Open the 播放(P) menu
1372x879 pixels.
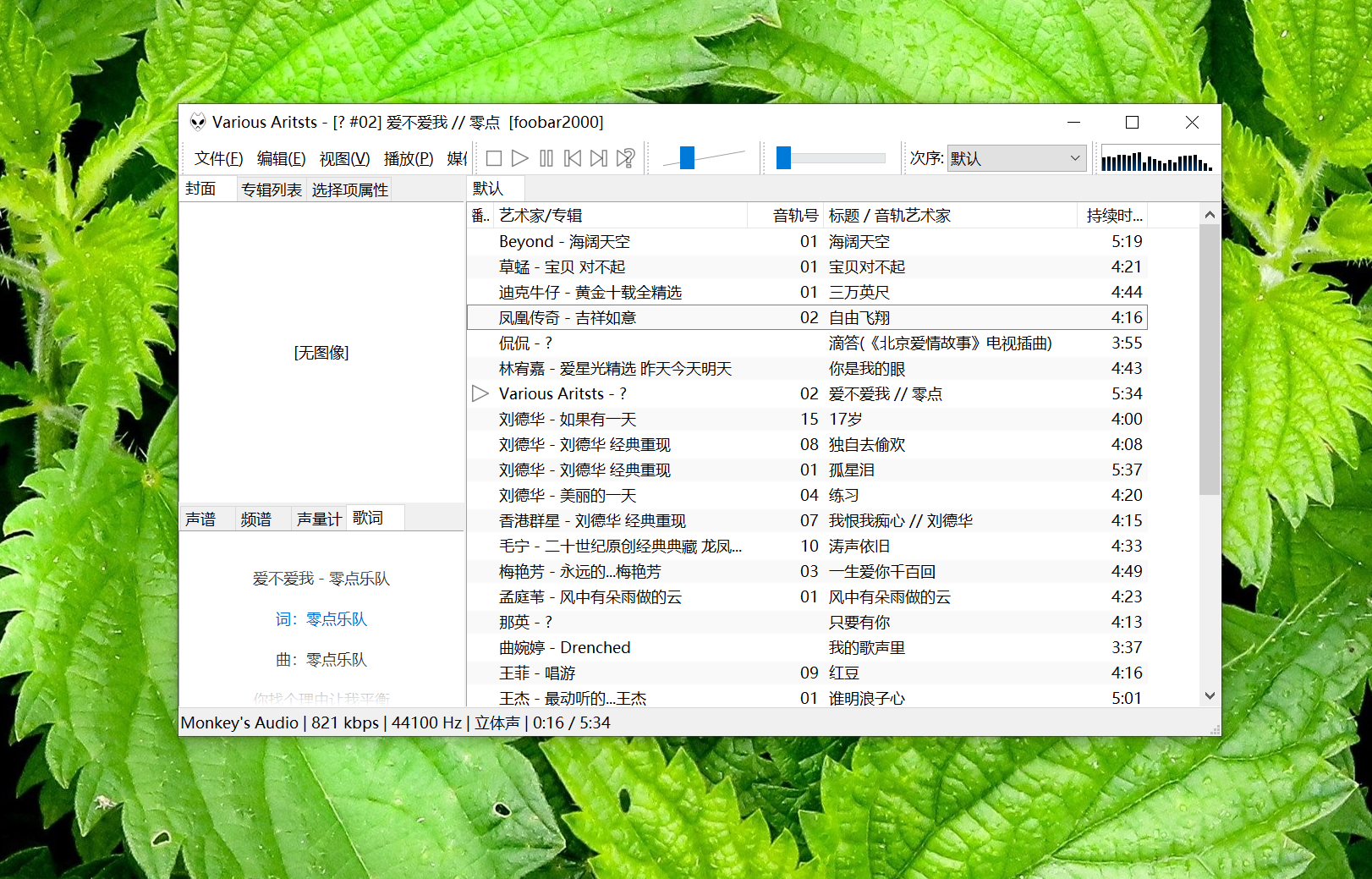[409, 158]
